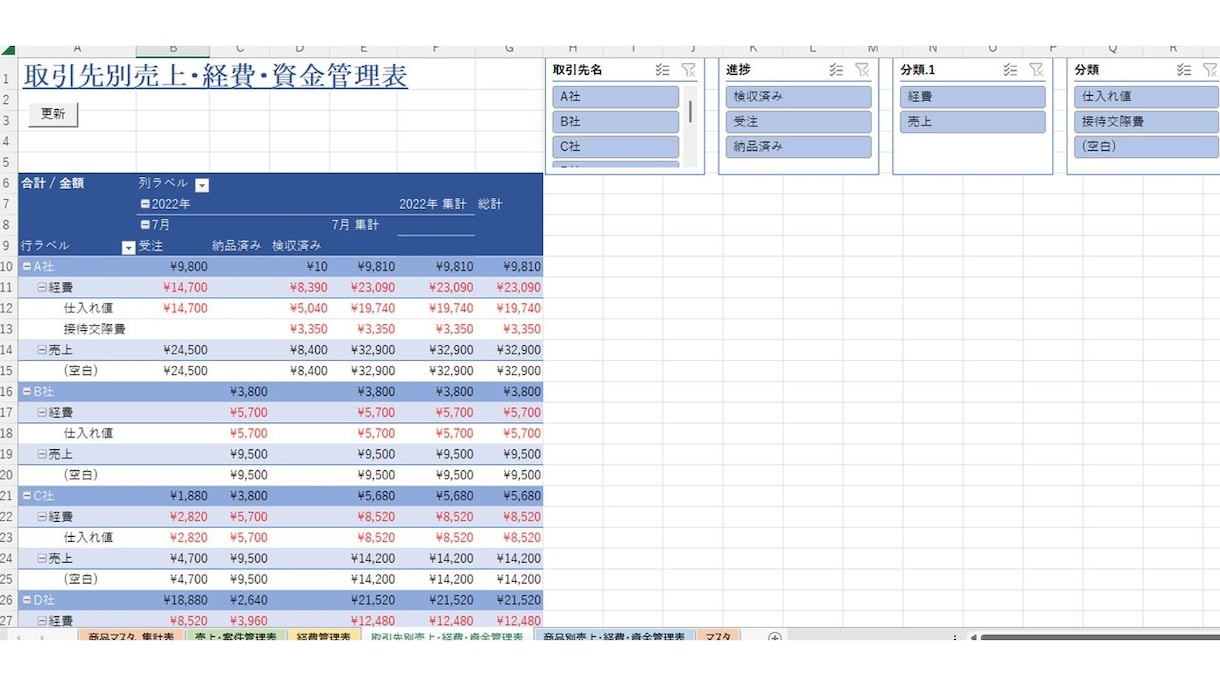Select row 10 header
Viewport: 1220px width, 686px height.
tap(8, 267)
